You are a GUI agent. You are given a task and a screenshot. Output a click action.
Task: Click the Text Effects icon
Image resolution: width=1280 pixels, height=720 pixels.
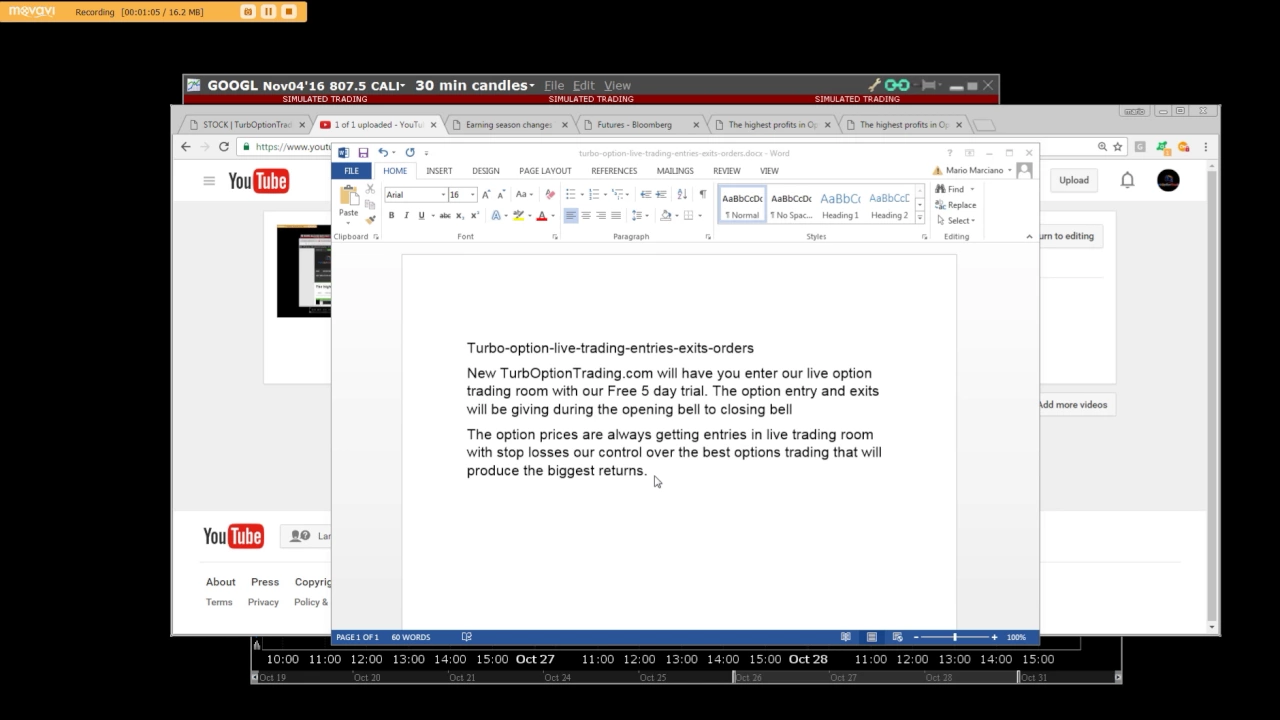[x=496, y=215]
